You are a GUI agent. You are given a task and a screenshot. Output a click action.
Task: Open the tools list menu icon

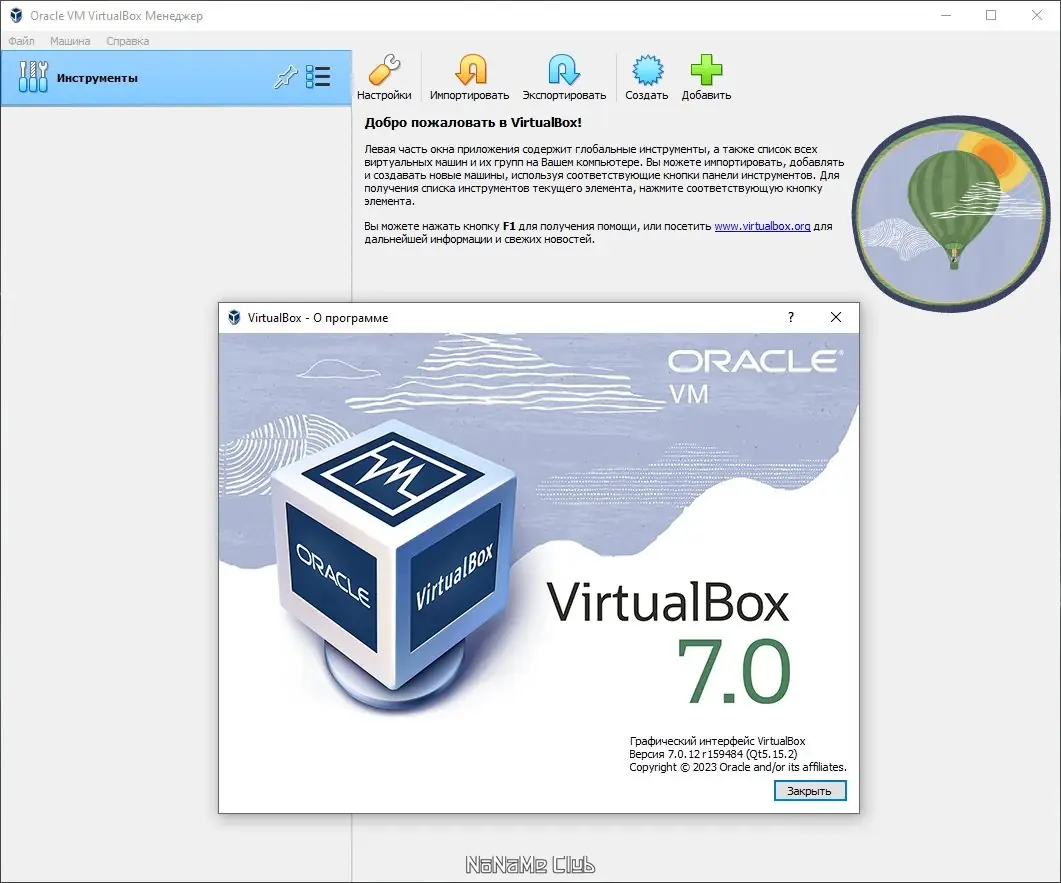(318, 76)
